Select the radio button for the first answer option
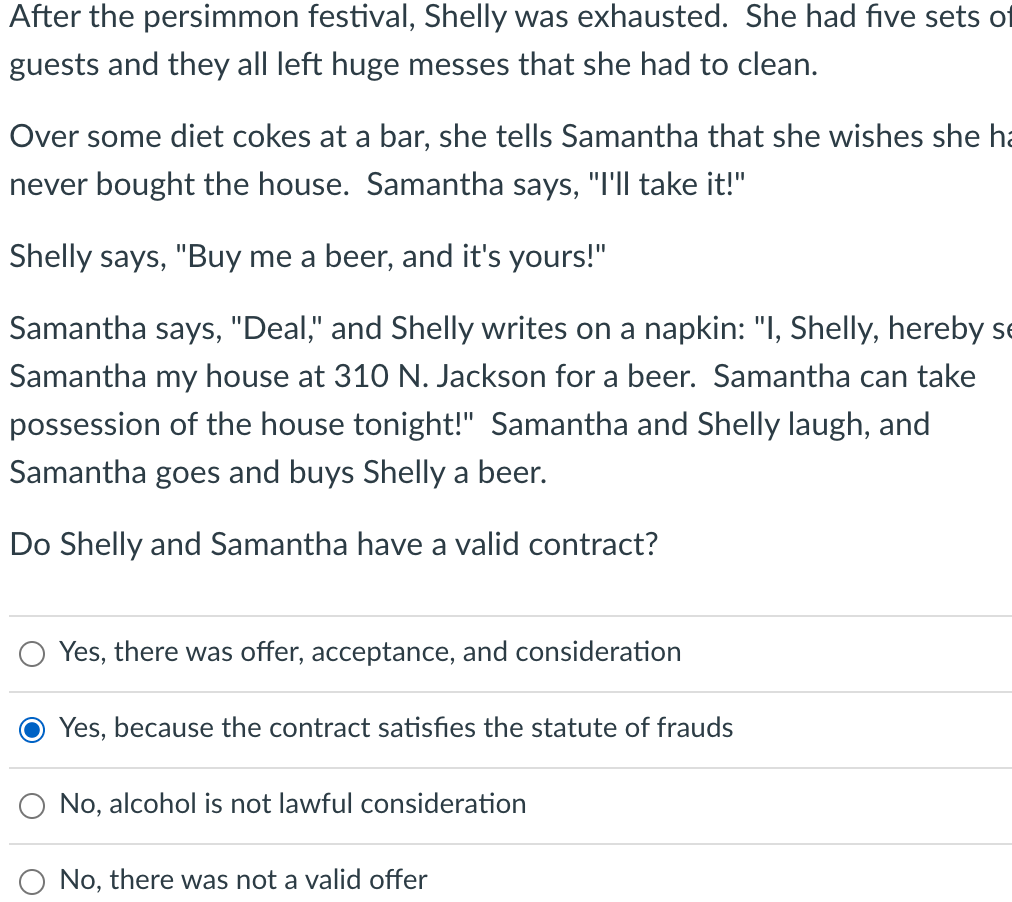The height and width of the screenshot is (902, 1012). click(x=31, y=653)
